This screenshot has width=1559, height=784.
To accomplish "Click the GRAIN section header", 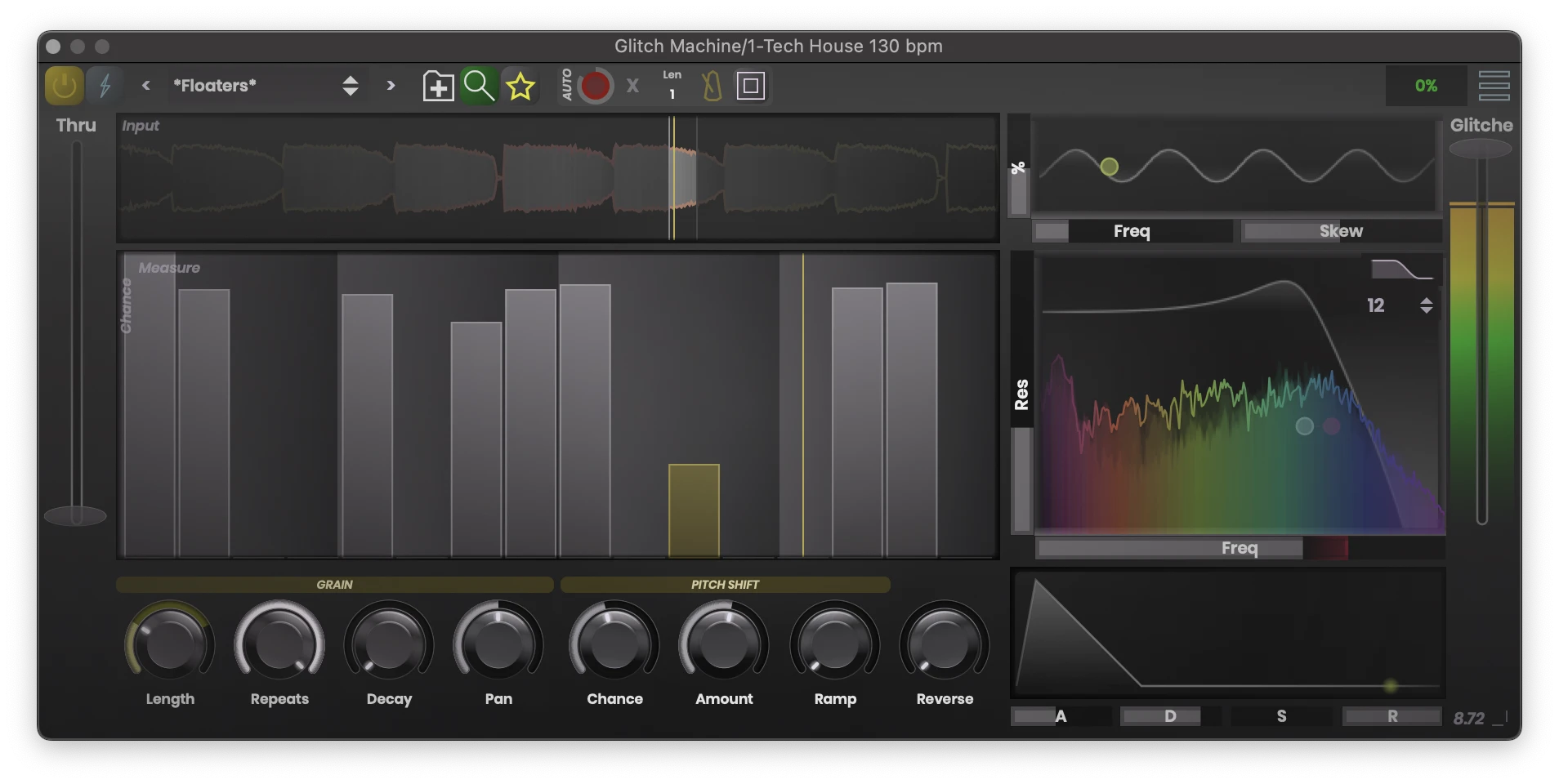I will (x=334, y=585).
